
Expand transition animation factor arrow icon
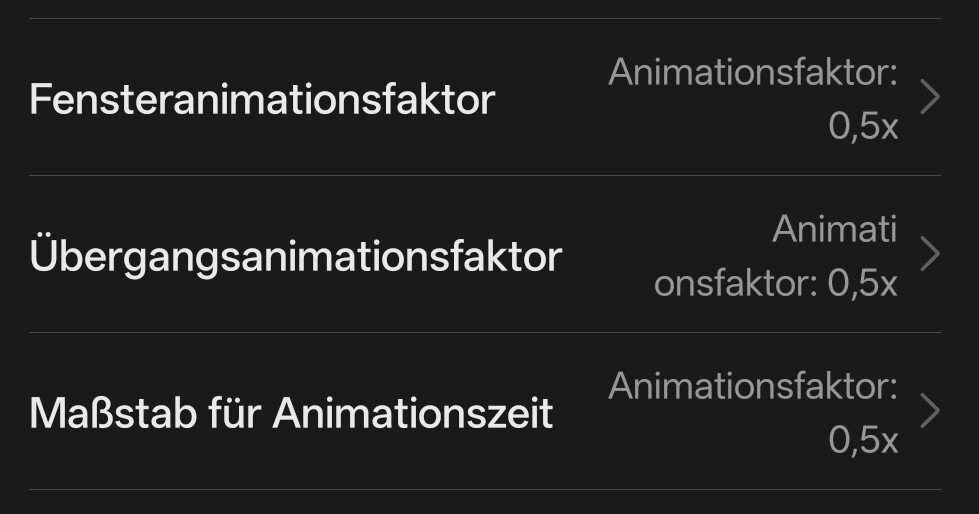[x=930, y=255]
